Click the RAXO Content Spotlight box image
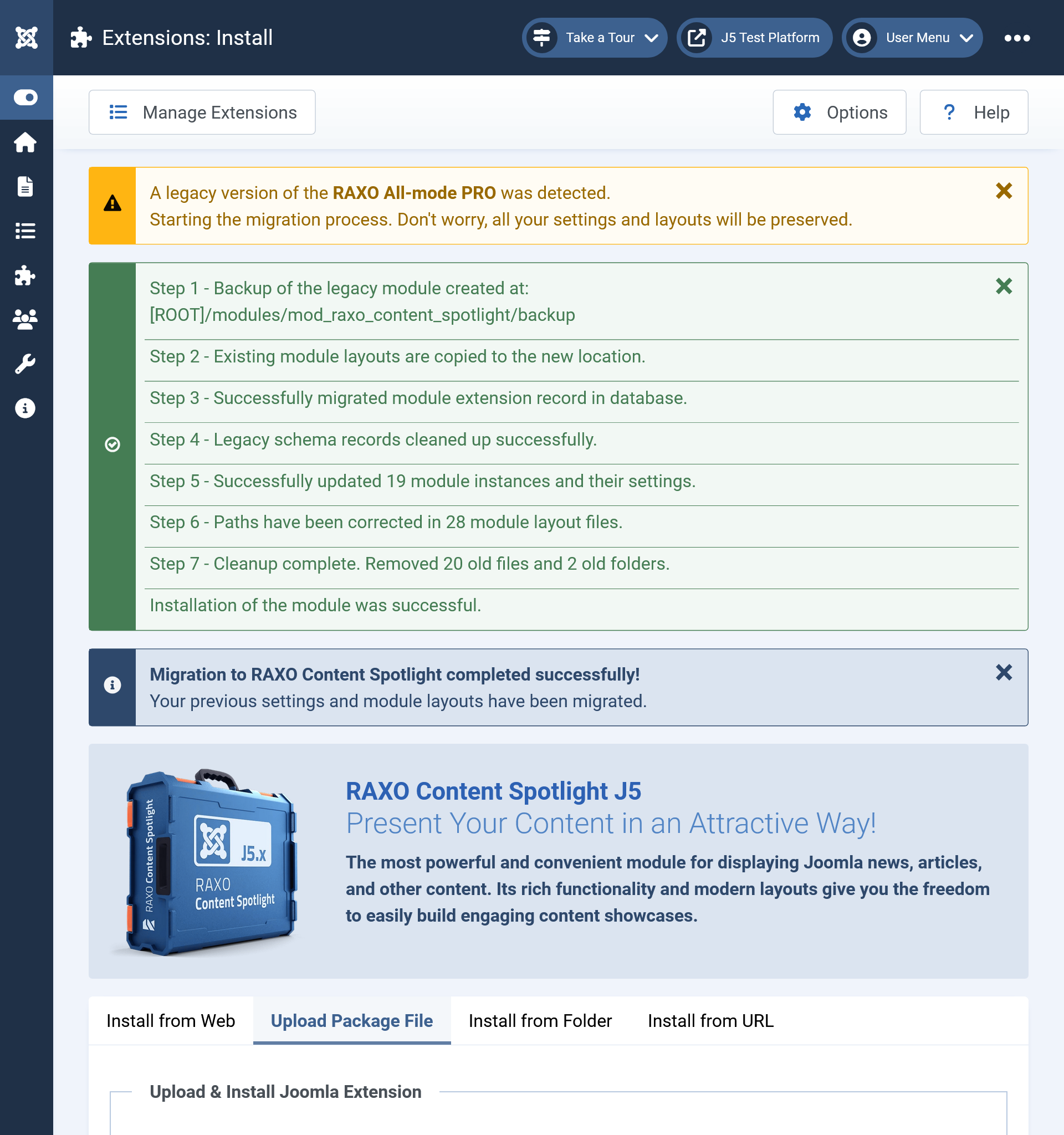Viewport: 1064px width, 1135px height. pyautogui.click(x=210, y=862)
